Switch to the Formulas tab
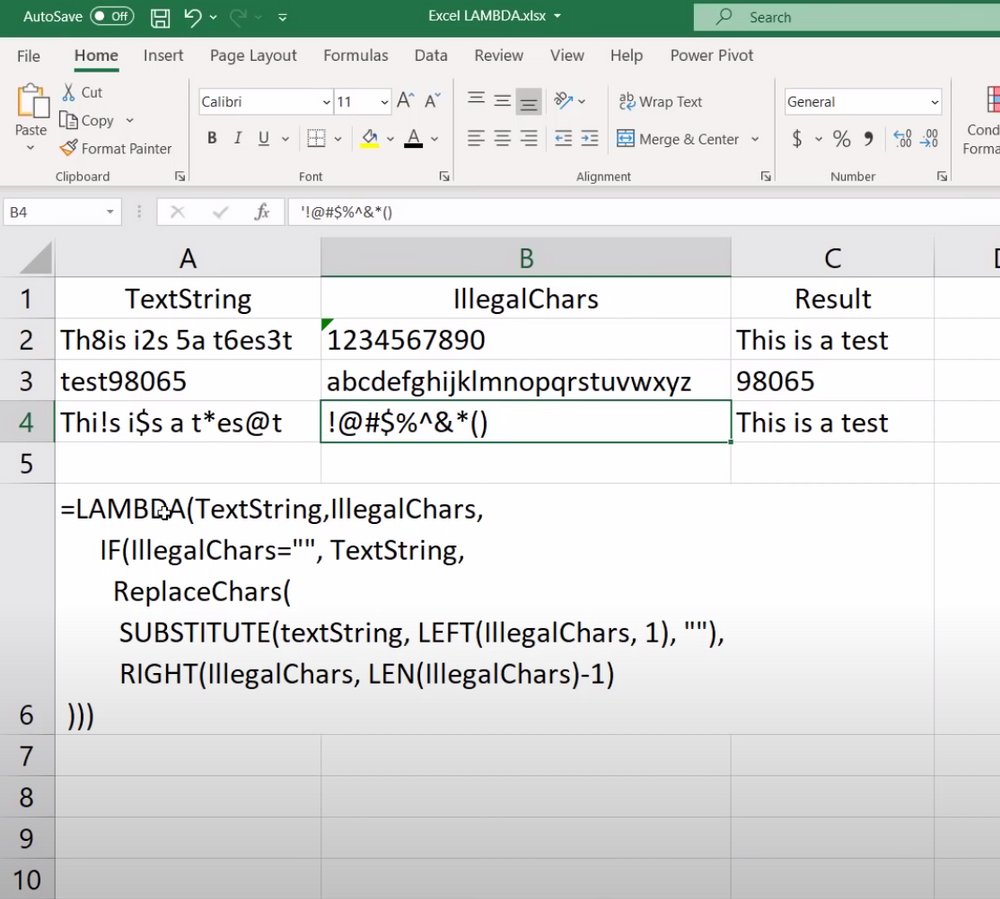The image size is (1000, 899). pyautogui.click(x=355, y=55)
